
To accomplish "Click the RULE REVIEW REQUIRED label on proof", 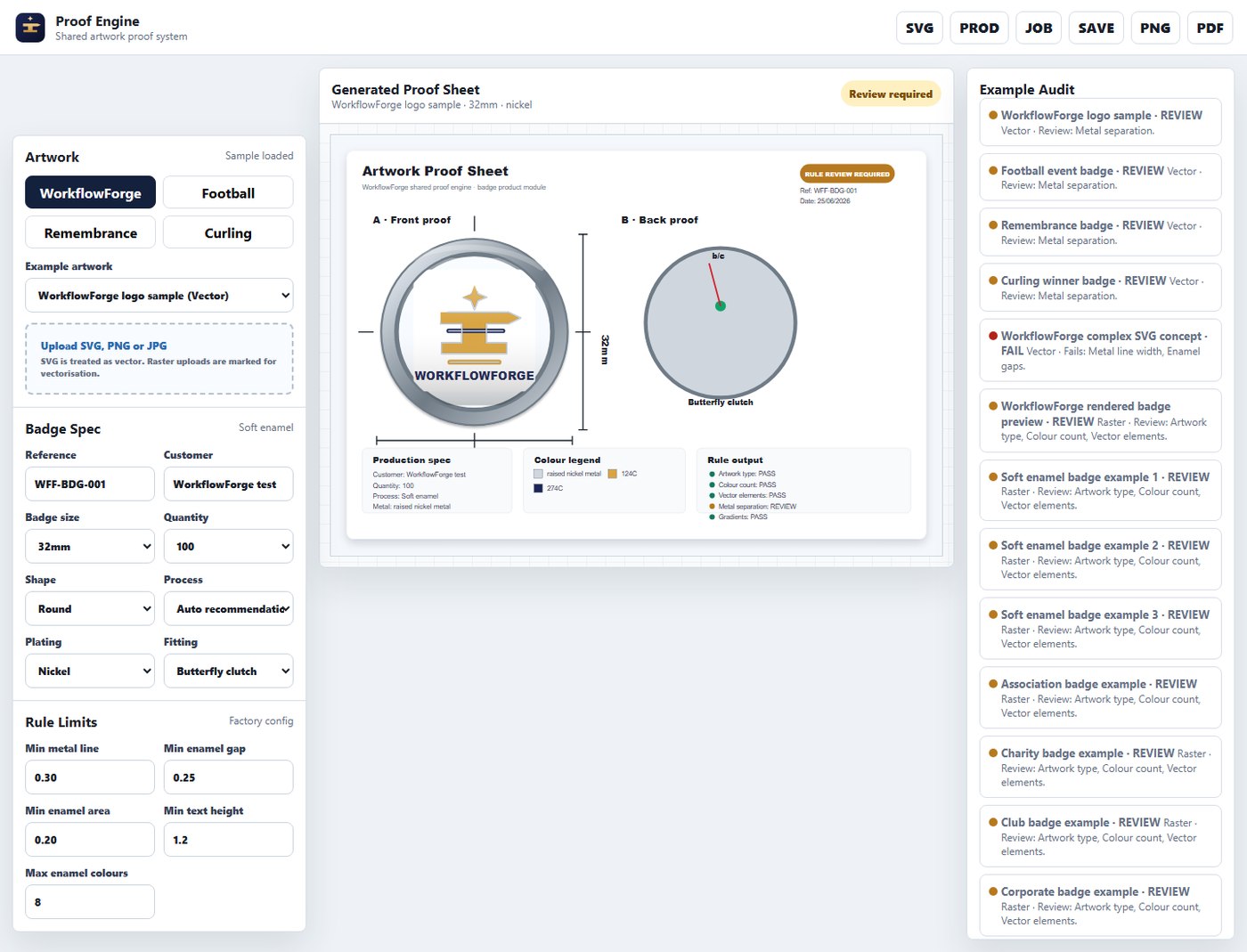I will 847,174.
